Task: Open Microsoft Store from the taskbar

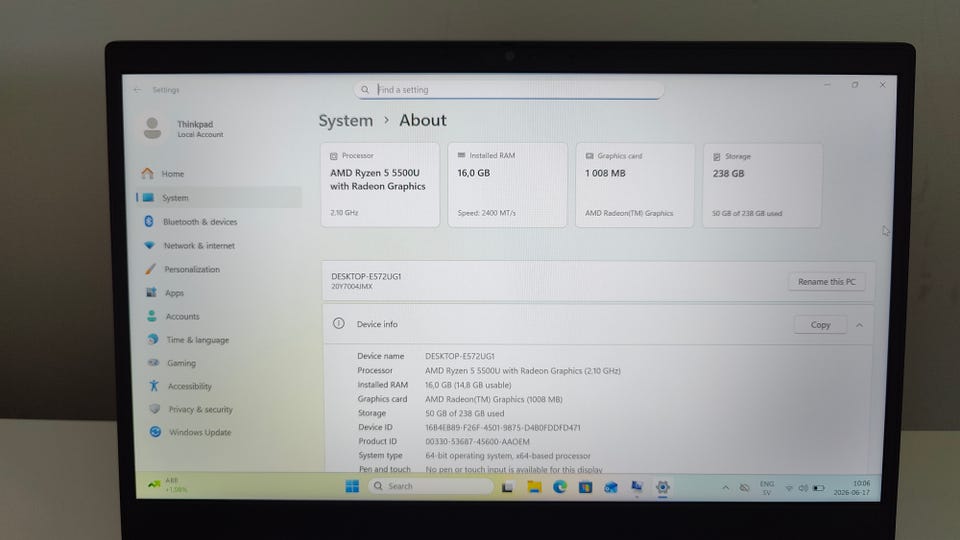Action: click(x=585, y=487)
